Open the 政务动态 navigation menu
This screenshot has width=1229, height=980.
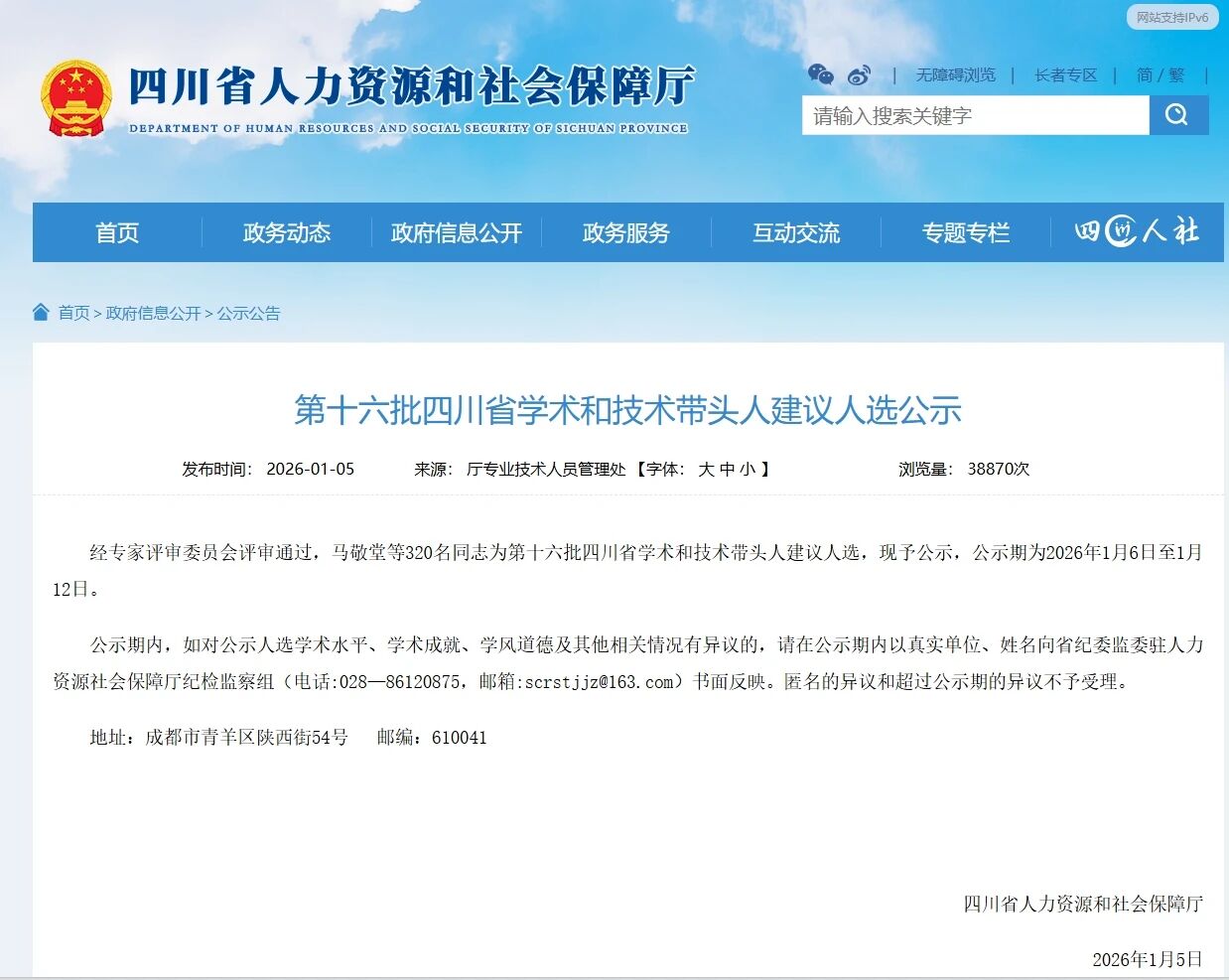click(x=287, y=232)
